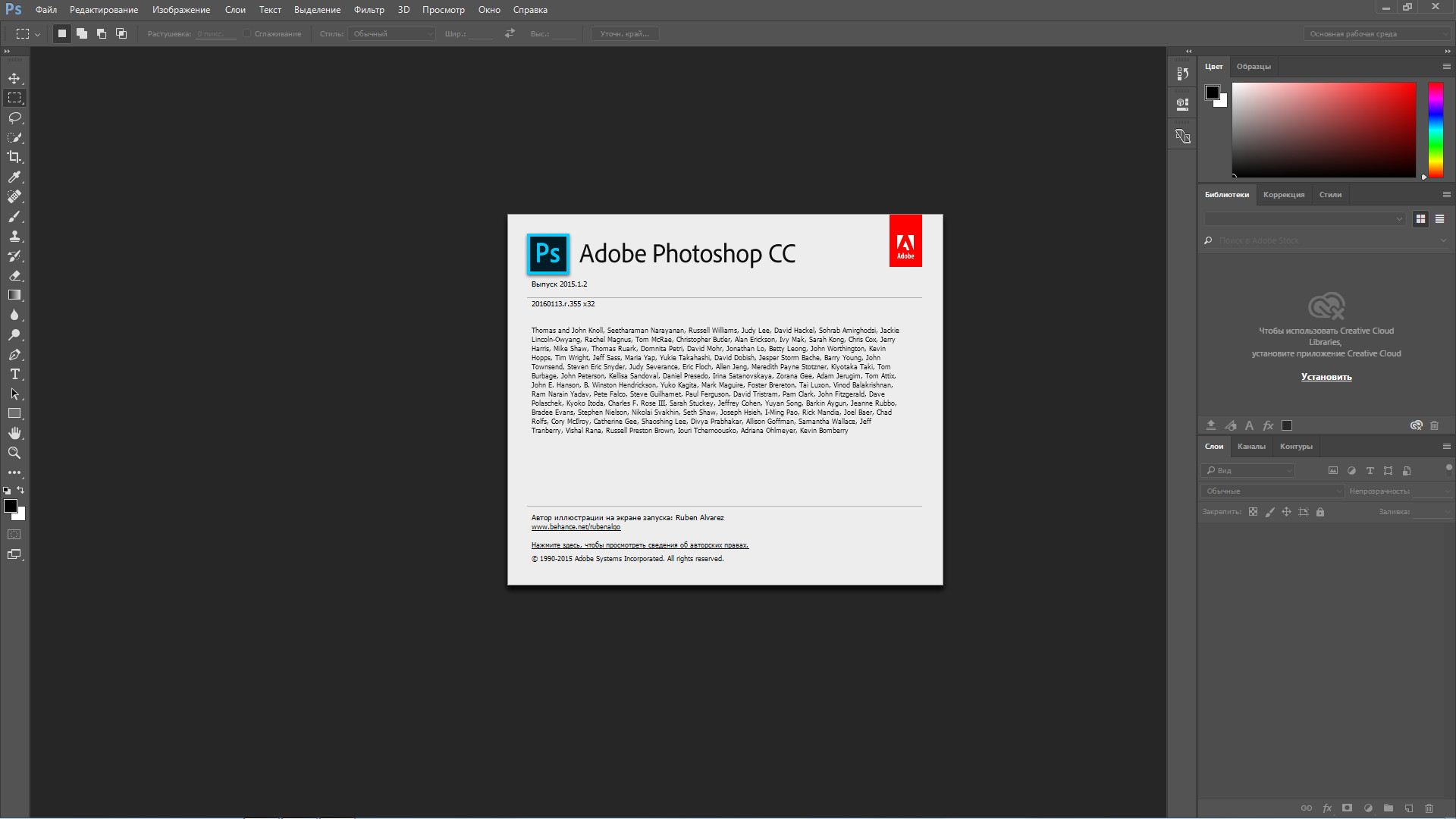Select the Zoom tool
Viewport: 1456px width, 819px height.
[14, 453]
